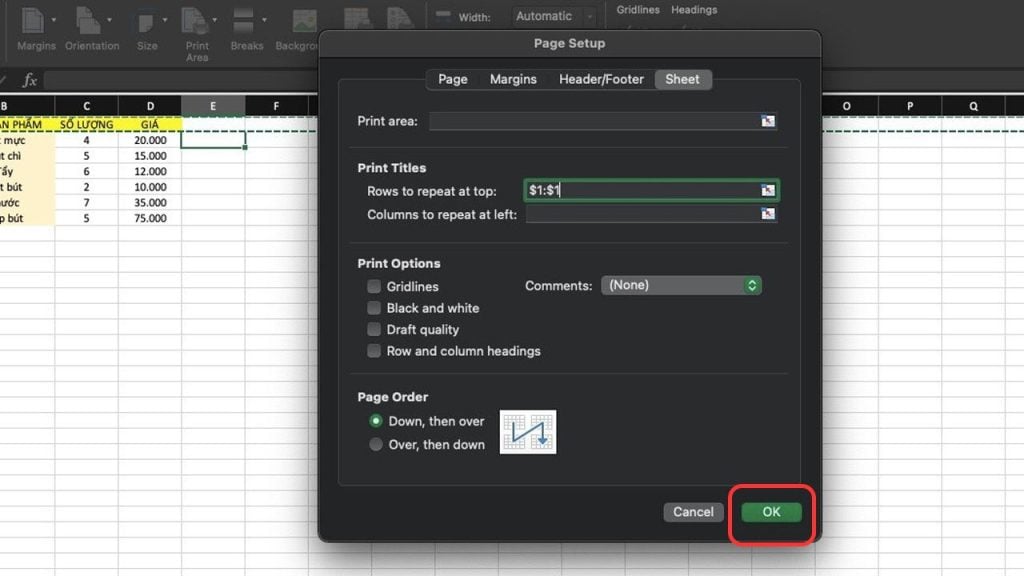Image resolution: width=1024 pixels, height=576 pixels.
Task: Click the fx insert function icon
Action: tap(29, 80)
